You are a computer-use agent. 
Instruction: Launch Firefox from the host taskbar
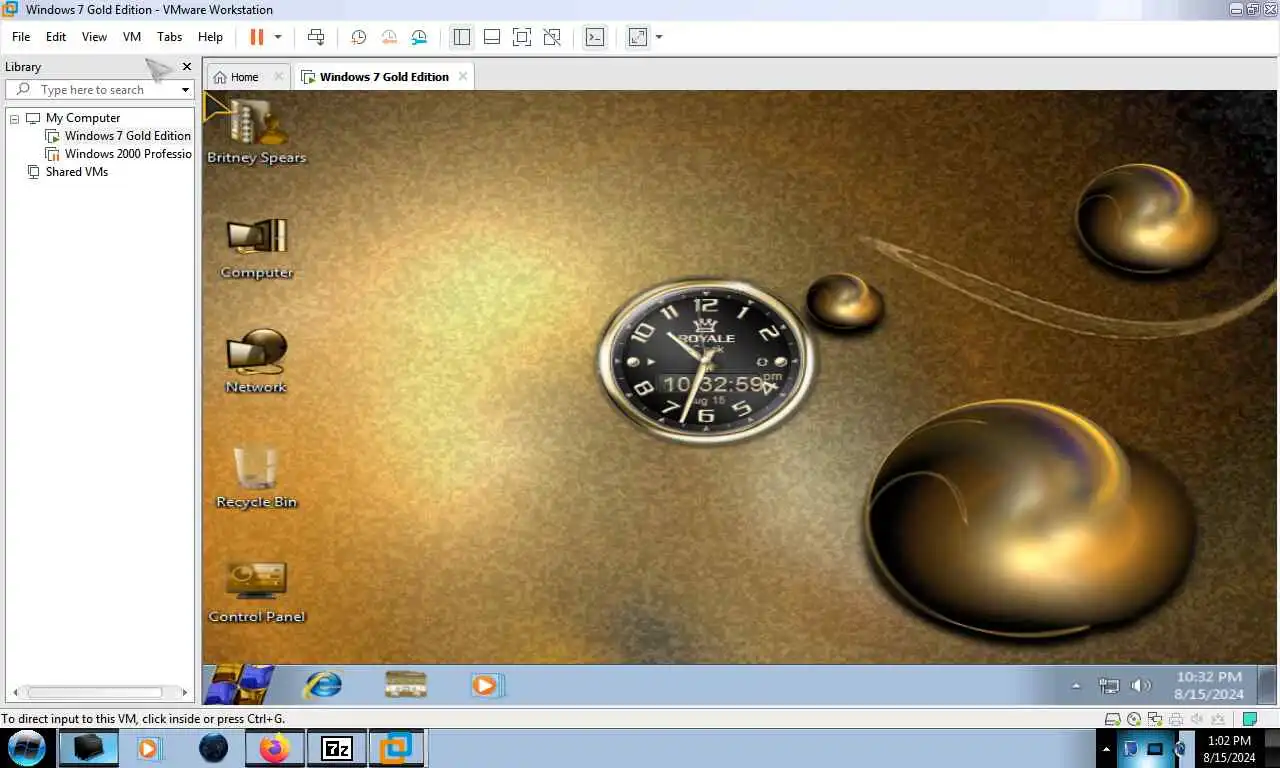click(273, 748)
